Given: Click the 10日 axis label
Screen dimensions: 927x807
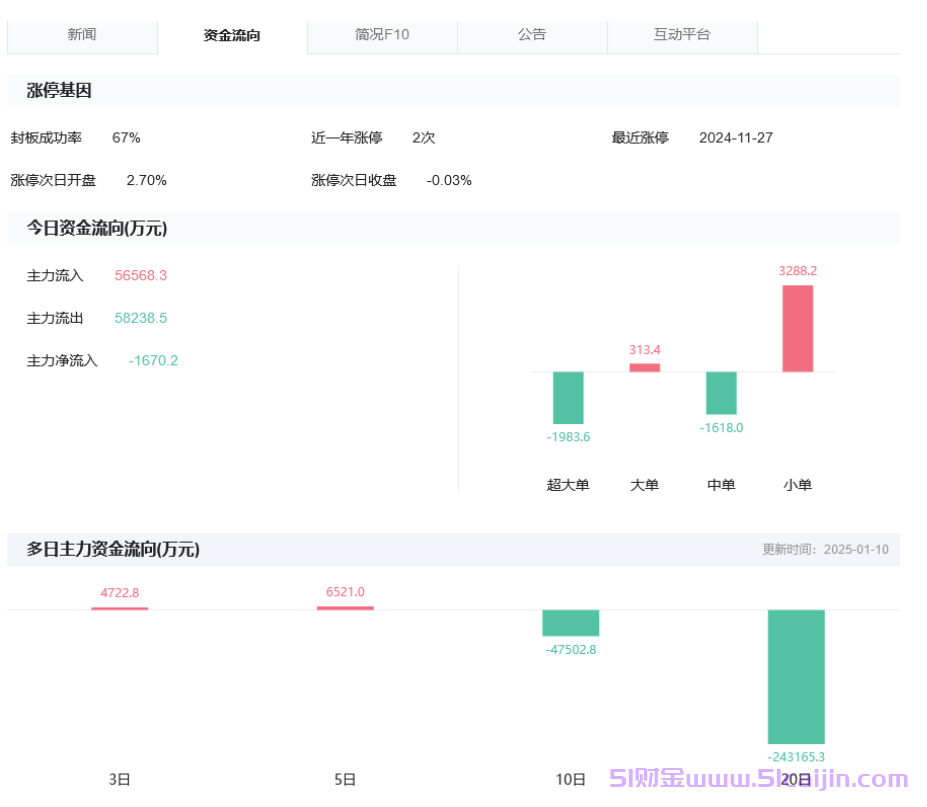Looking at the screenshot, I should tap(571, 780).
